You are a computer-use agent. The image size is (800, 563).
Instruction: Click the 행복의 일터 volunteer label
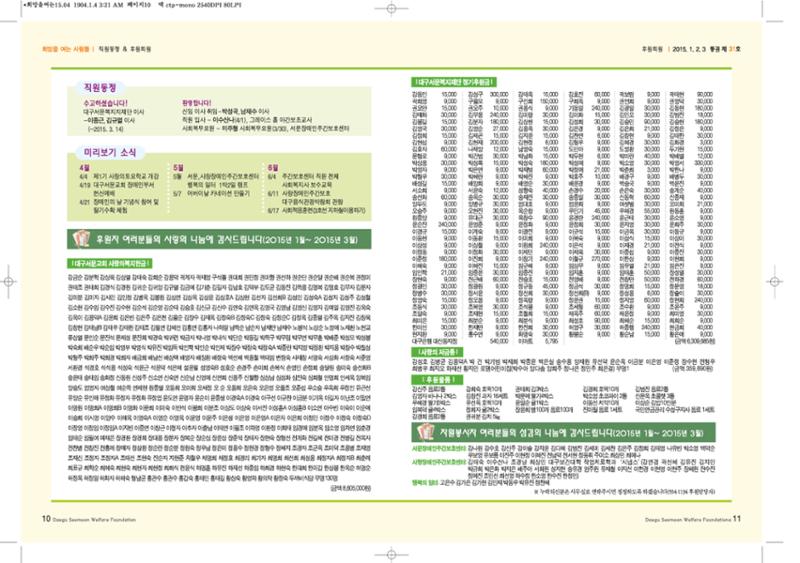tap(425, 482)
